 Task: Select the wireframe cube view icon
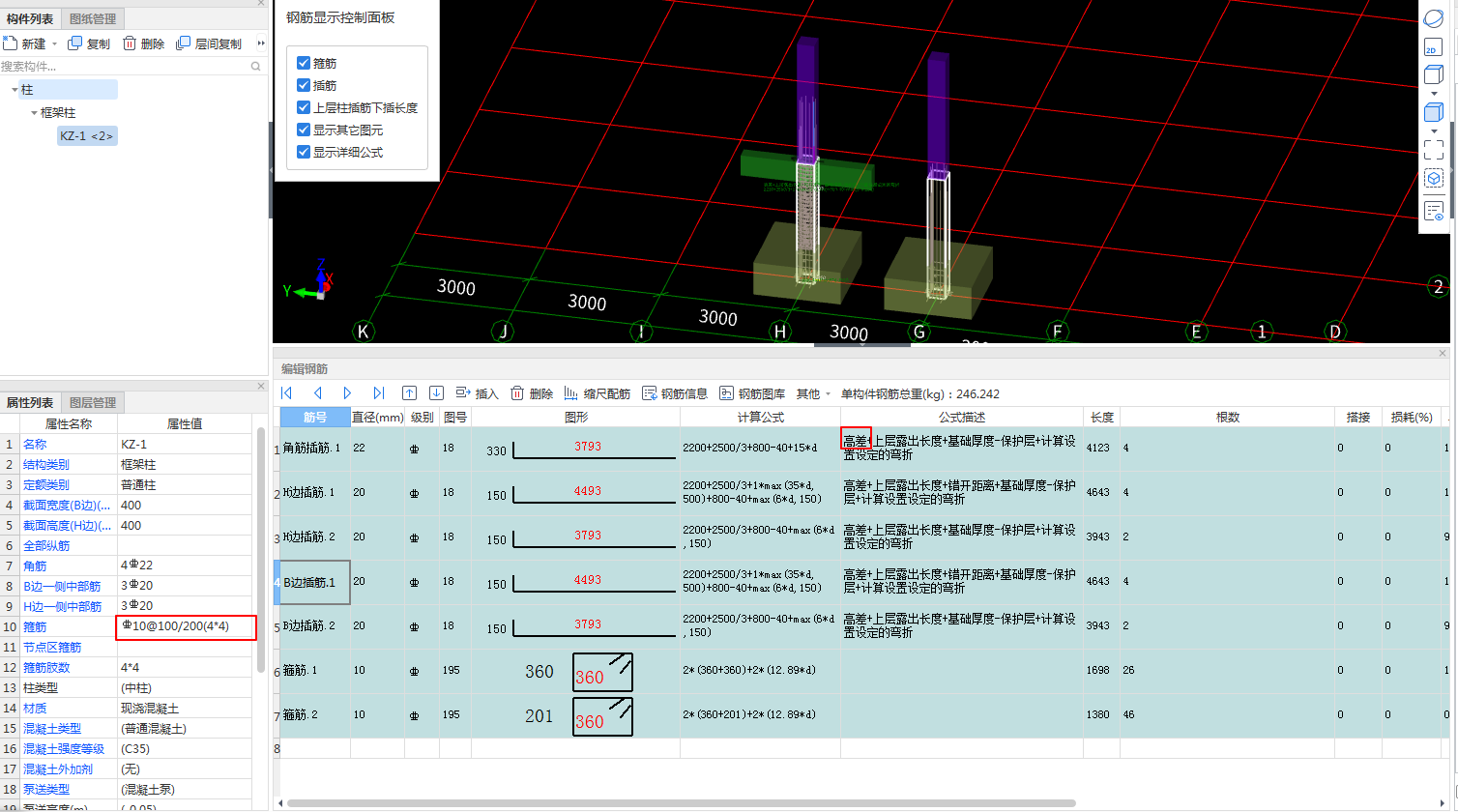(1434, 75)
